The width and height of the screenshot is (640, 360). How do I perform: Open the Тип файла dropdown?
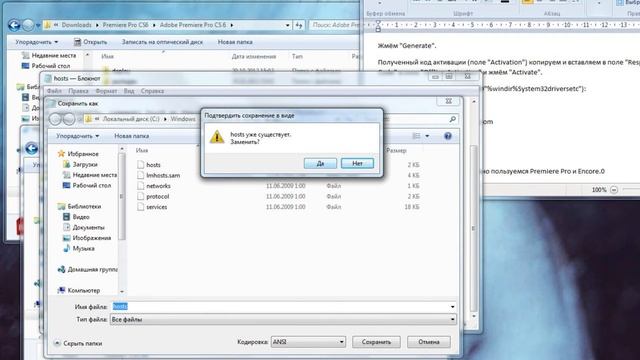[283, 320]
